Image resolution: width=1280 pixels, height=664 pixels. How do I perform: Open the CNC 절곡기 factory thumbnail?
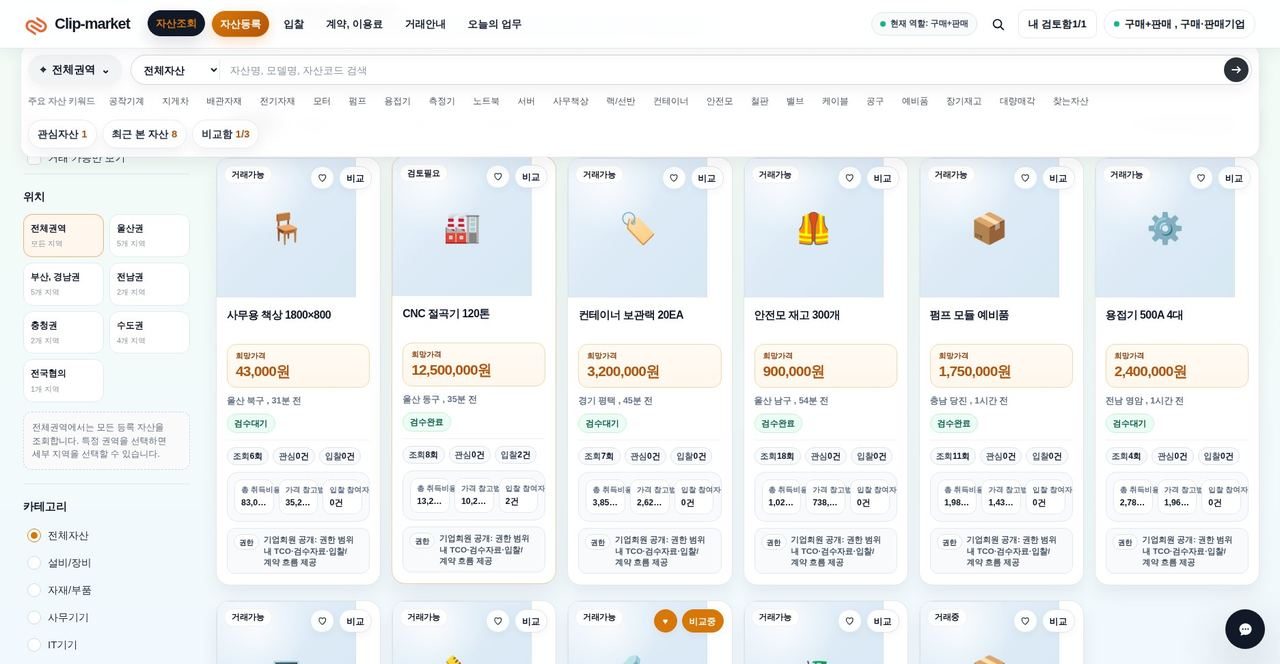(x=462, y=227)
